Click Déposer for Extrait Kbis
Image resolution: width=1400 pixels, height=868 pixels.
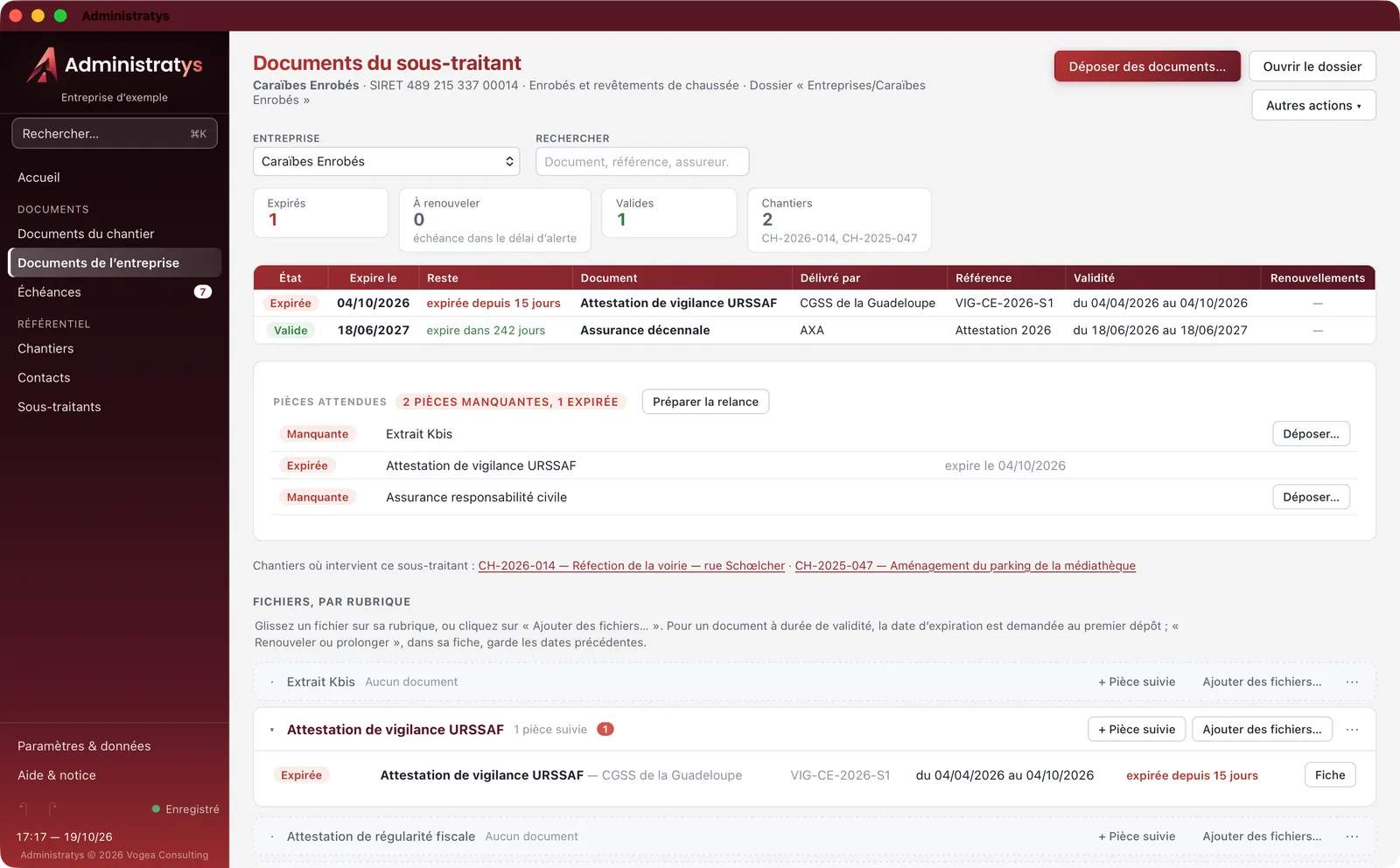click(1311, 434)
